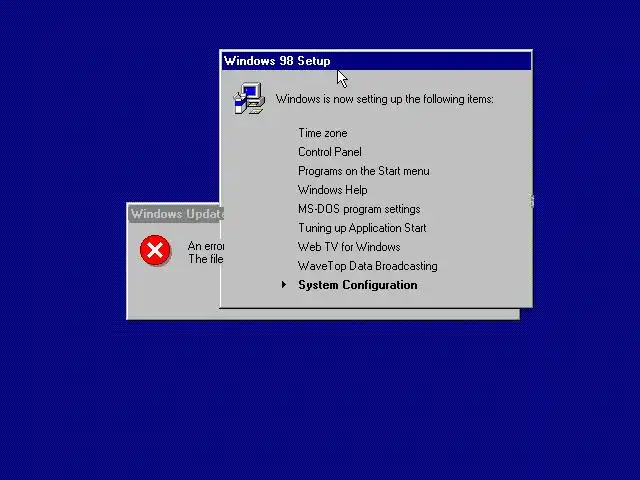Select the 'Time zone' item

pyautogui.click(x=322, y=133)
